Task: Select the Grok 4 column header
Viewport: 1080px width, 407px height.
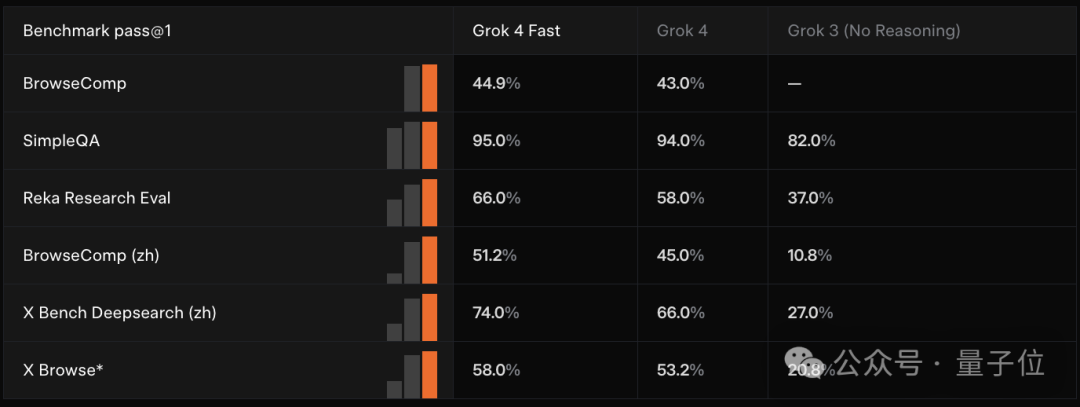Action: (682, 31)
